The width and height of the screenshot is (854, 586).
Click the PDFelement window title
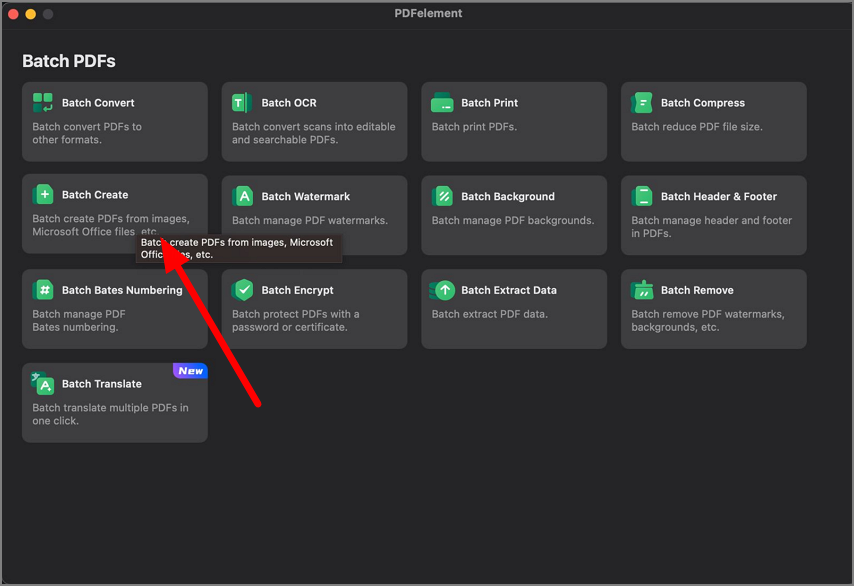(x=428, y=13)
